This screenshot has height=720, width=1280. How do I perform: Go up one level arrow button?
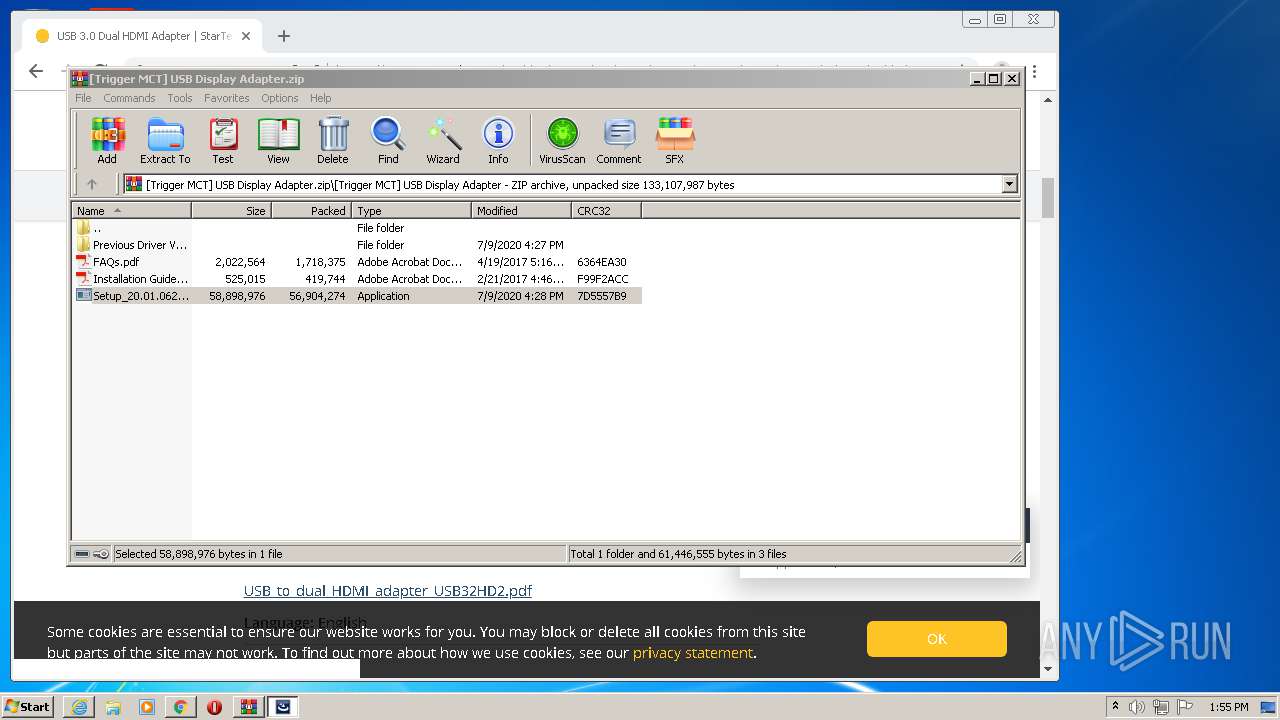click(x=92, y=184)
